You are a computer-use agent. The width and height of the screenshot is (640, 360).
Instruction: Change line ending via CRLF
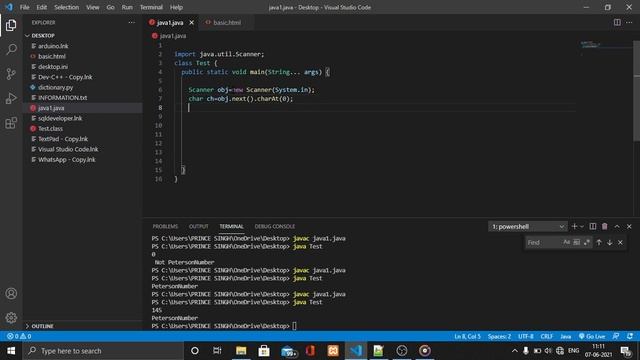(547, 337)
